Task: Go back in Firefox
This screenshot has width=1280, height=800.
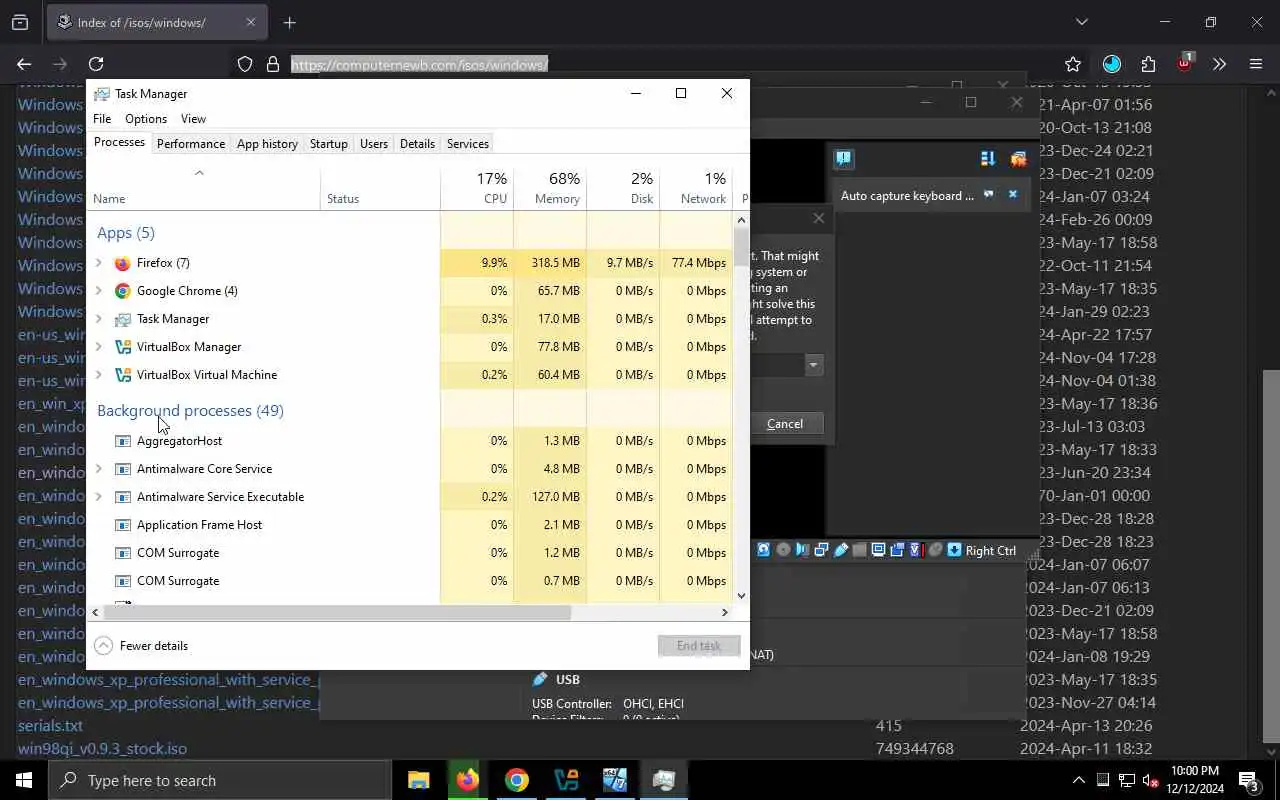Action: [x=24, y=64]
